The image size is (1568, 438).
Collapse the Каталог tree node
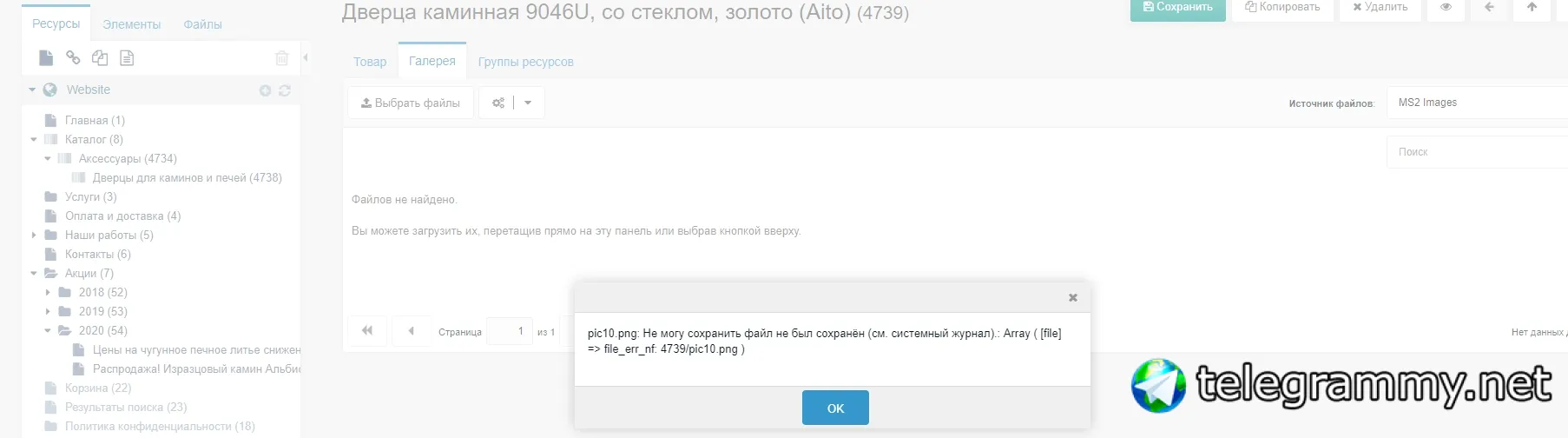click(34, 140)
